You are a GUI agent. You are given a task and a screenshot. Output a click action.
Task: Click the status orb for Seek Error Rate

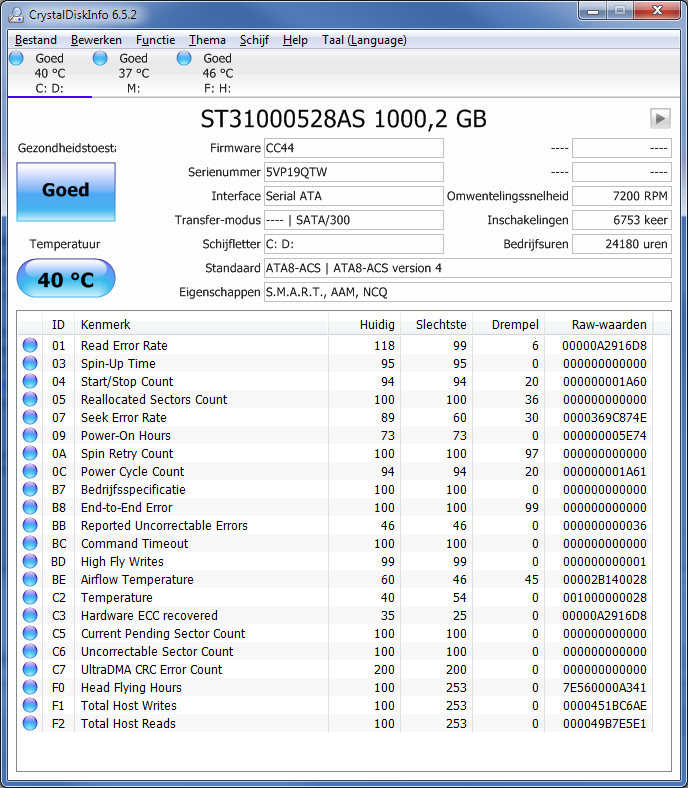point(30,417)
